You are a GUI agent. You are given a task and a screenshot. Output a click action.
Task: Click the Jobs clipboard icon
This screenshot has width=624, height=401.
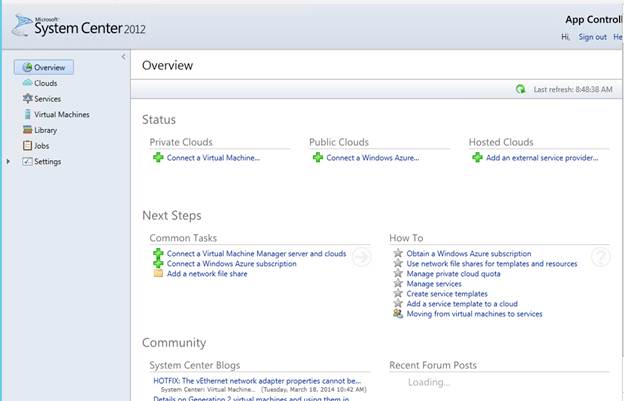pos(27,146)
